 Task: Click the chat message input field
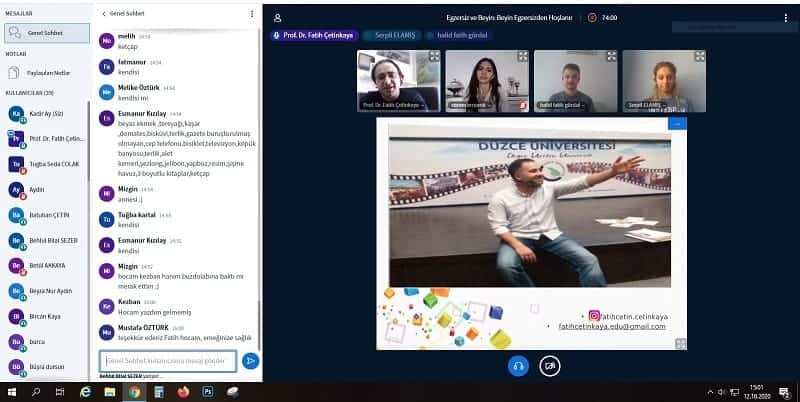[x=168, y=360]
